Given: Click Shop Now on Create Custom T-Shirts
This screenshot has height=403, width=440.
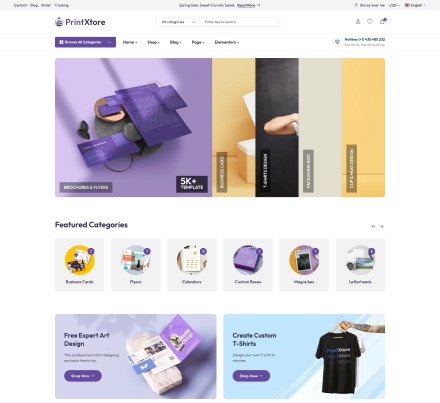Looking at the screenshot, I should 251,376.
